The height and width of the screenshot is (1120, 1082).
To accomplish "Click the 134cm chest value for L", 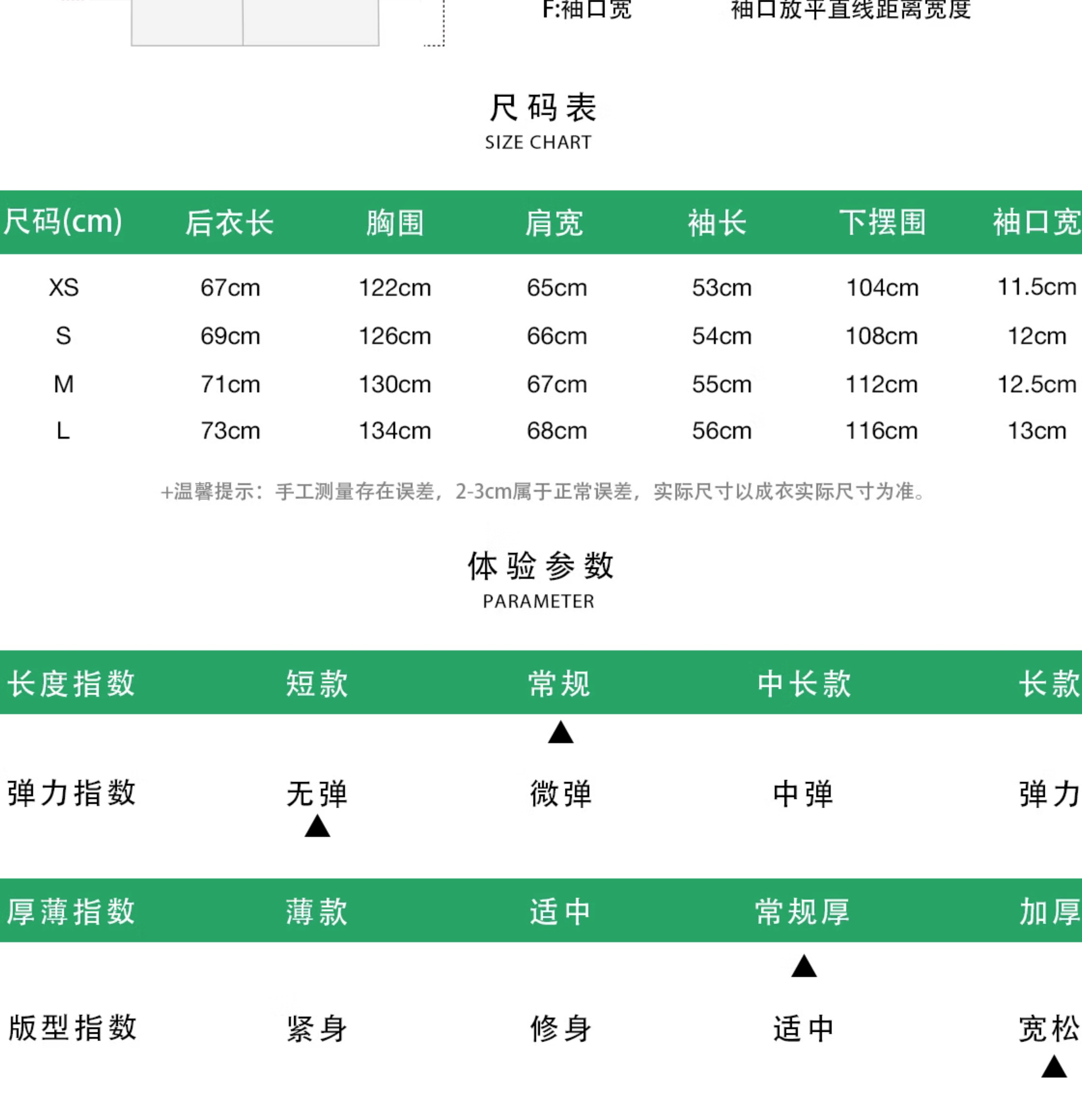I will 394,431.
